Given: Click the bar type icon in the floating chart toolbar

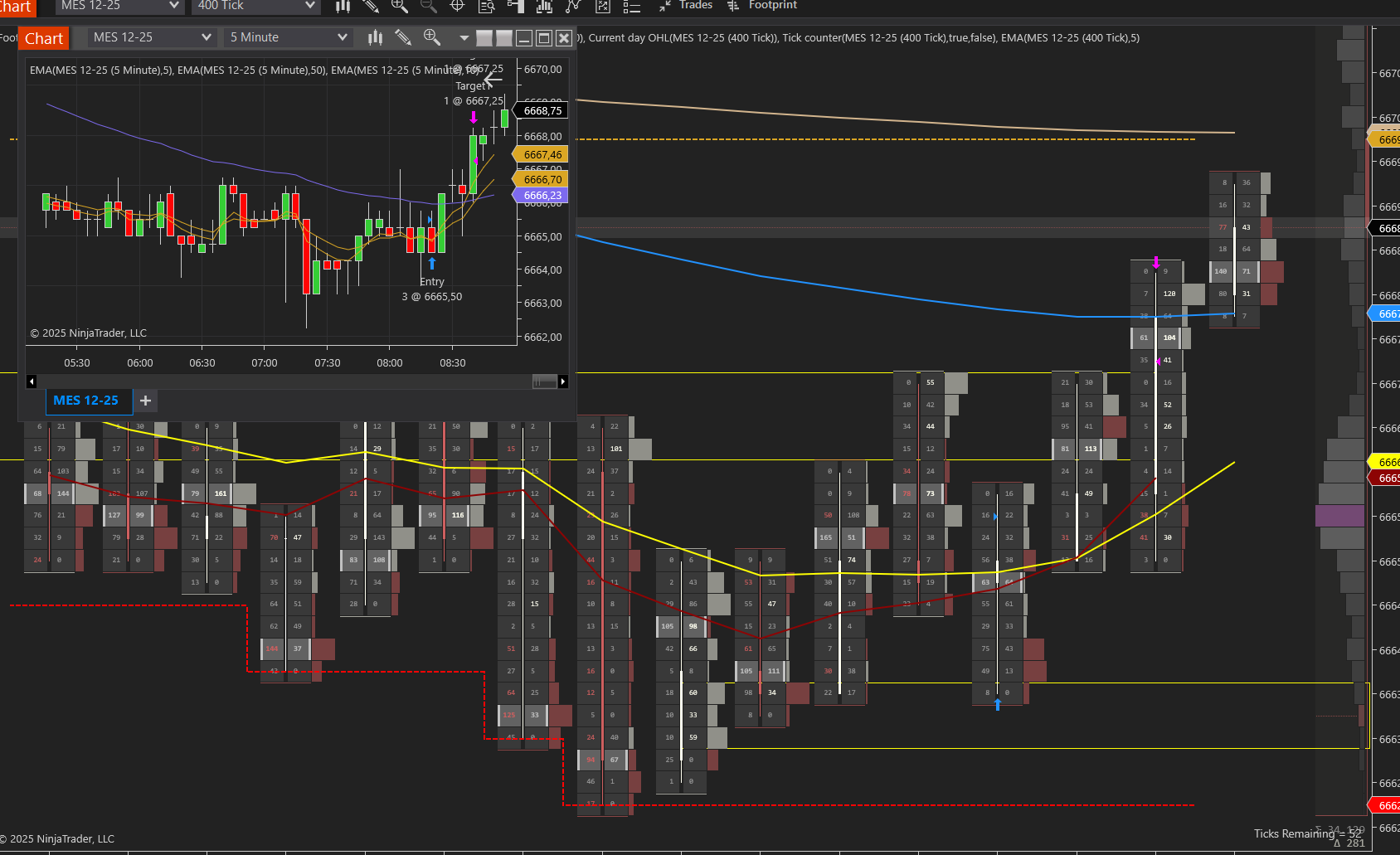Looking at the screenshot, I should 375,37.
